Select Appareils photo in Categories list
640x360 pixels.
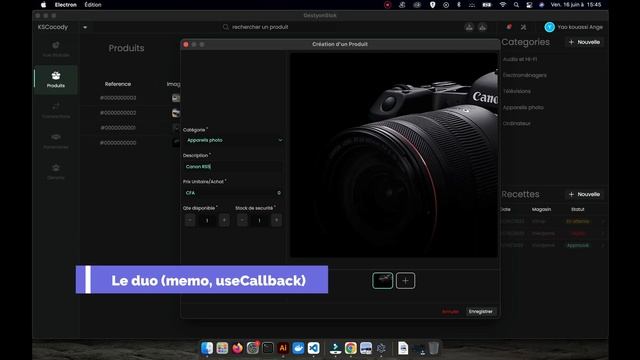523,107
